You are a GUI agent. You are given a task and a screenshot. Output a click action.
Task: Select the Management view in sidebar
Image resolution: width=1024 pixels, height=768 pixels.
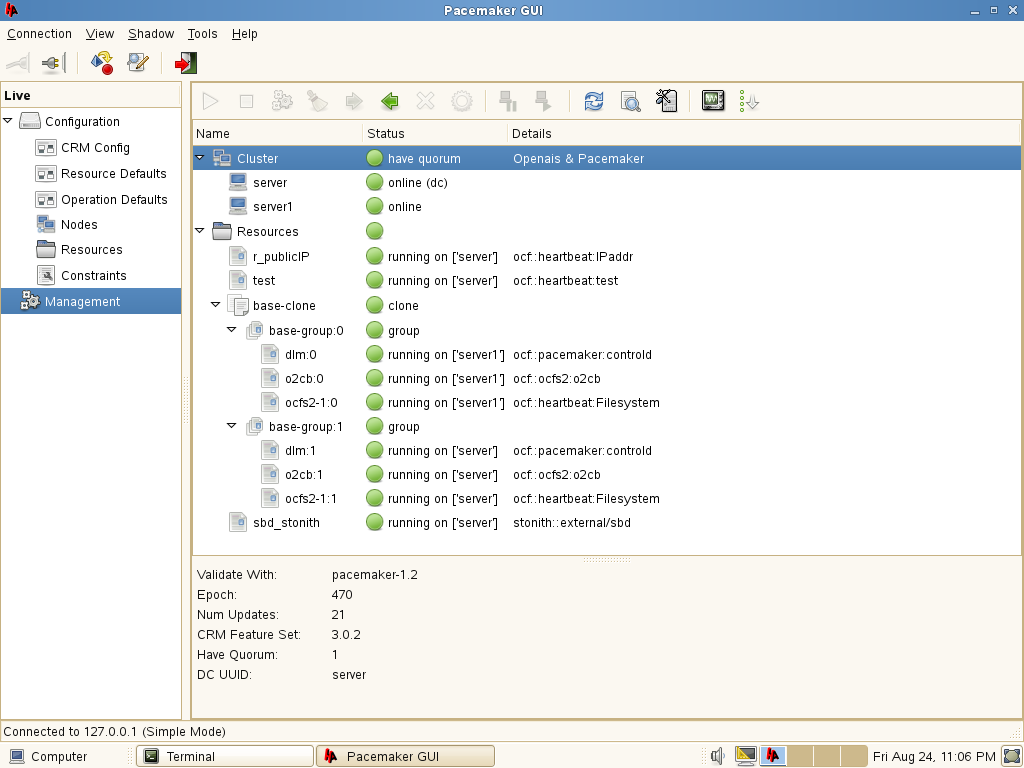pyautogui.click(x=91, y=301)
